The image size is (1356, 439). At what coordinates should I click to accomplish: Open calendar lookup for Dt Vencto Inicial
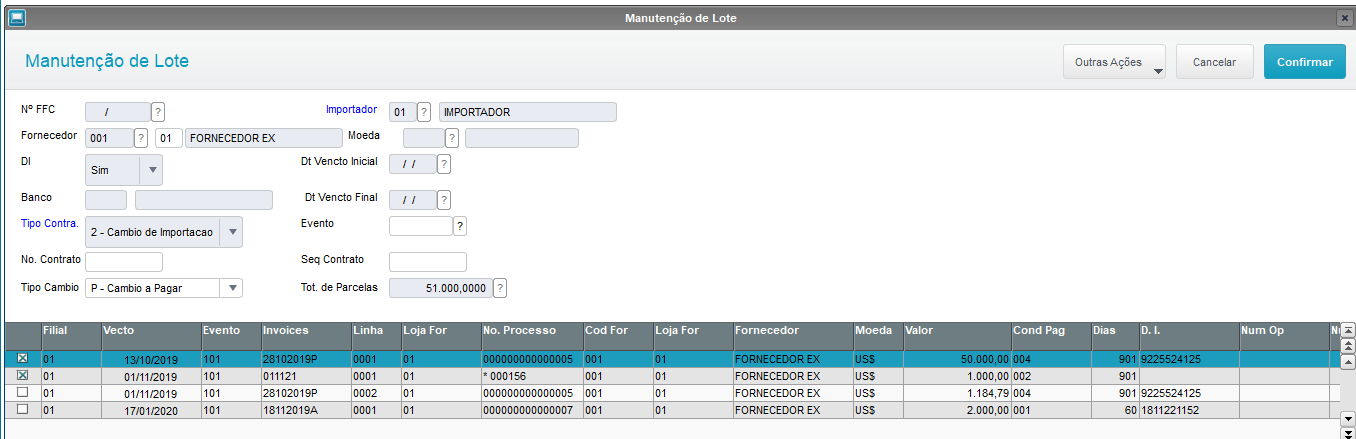(x=444, y=164)
